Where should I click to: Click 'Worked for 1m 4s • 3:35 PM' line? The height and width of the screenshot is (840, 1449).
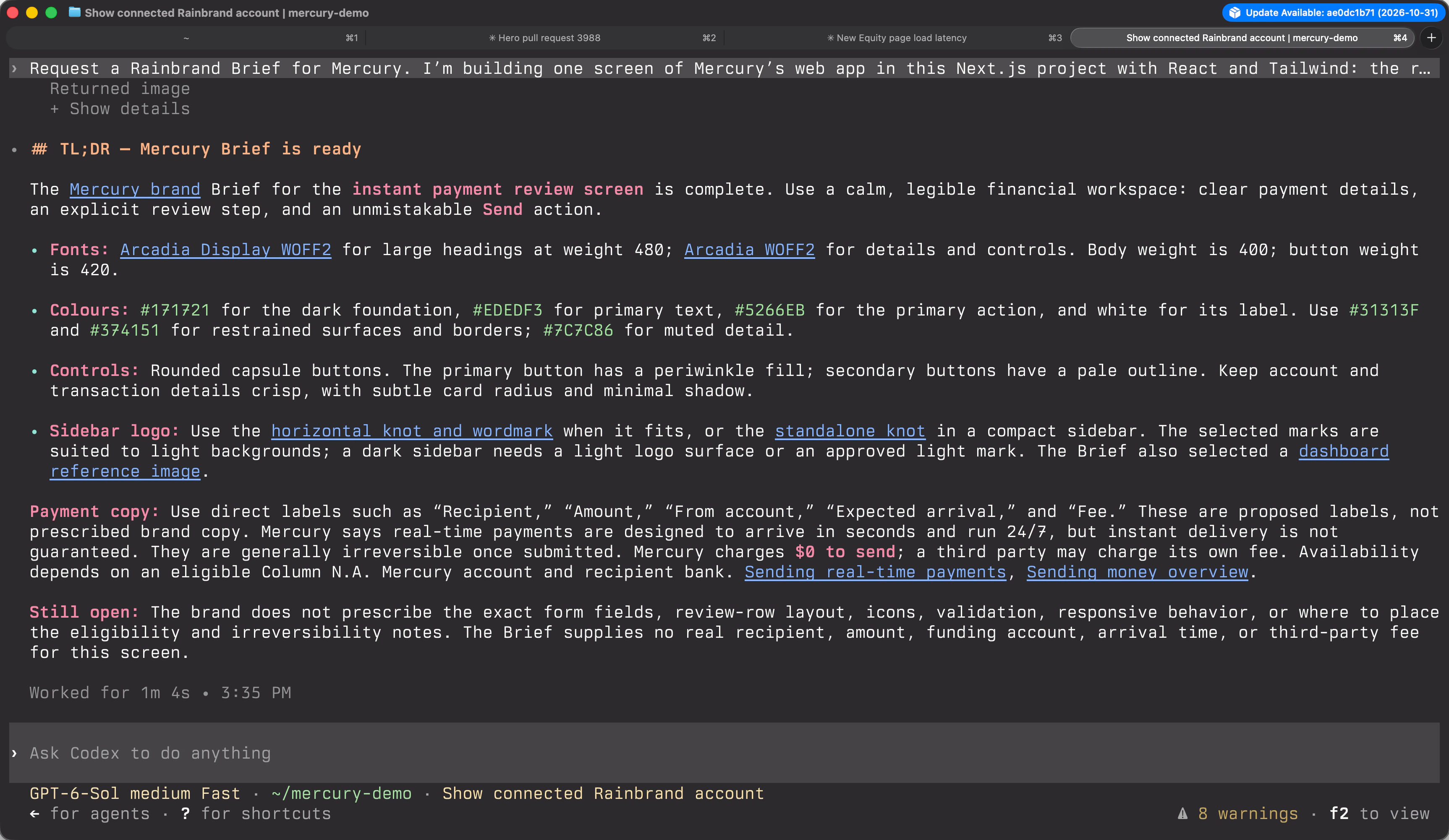[160, 693]
